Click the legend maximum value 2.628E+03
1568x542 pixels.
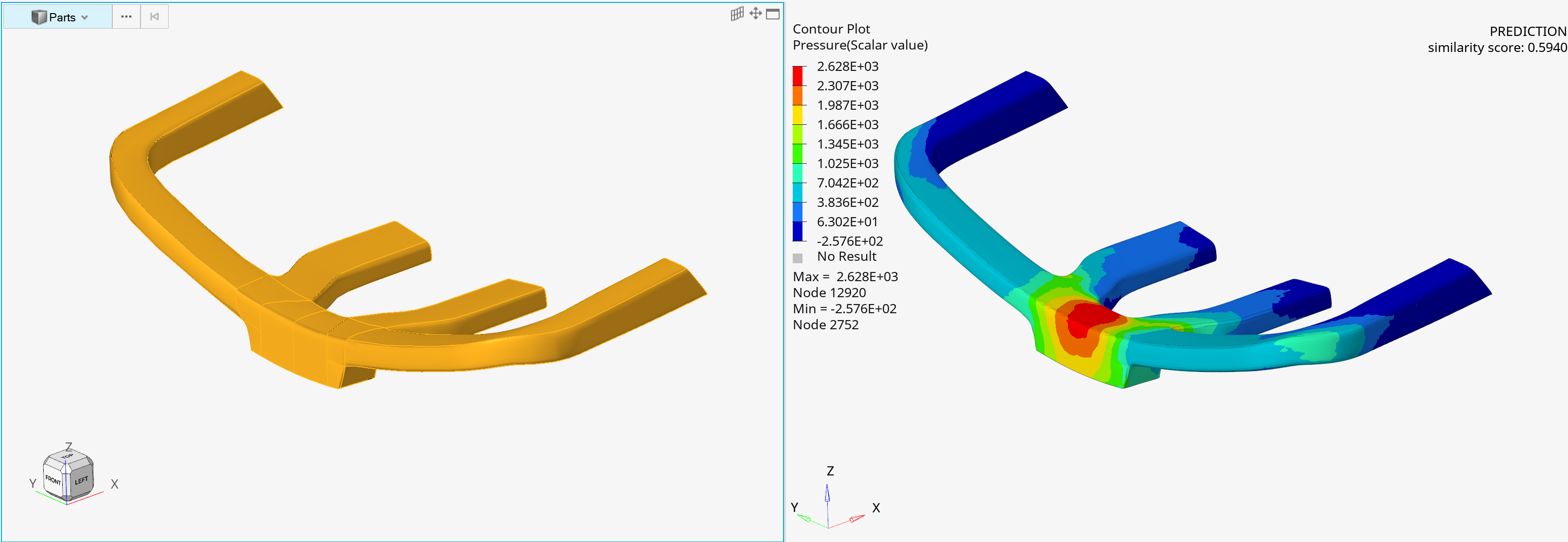(847, 67)
